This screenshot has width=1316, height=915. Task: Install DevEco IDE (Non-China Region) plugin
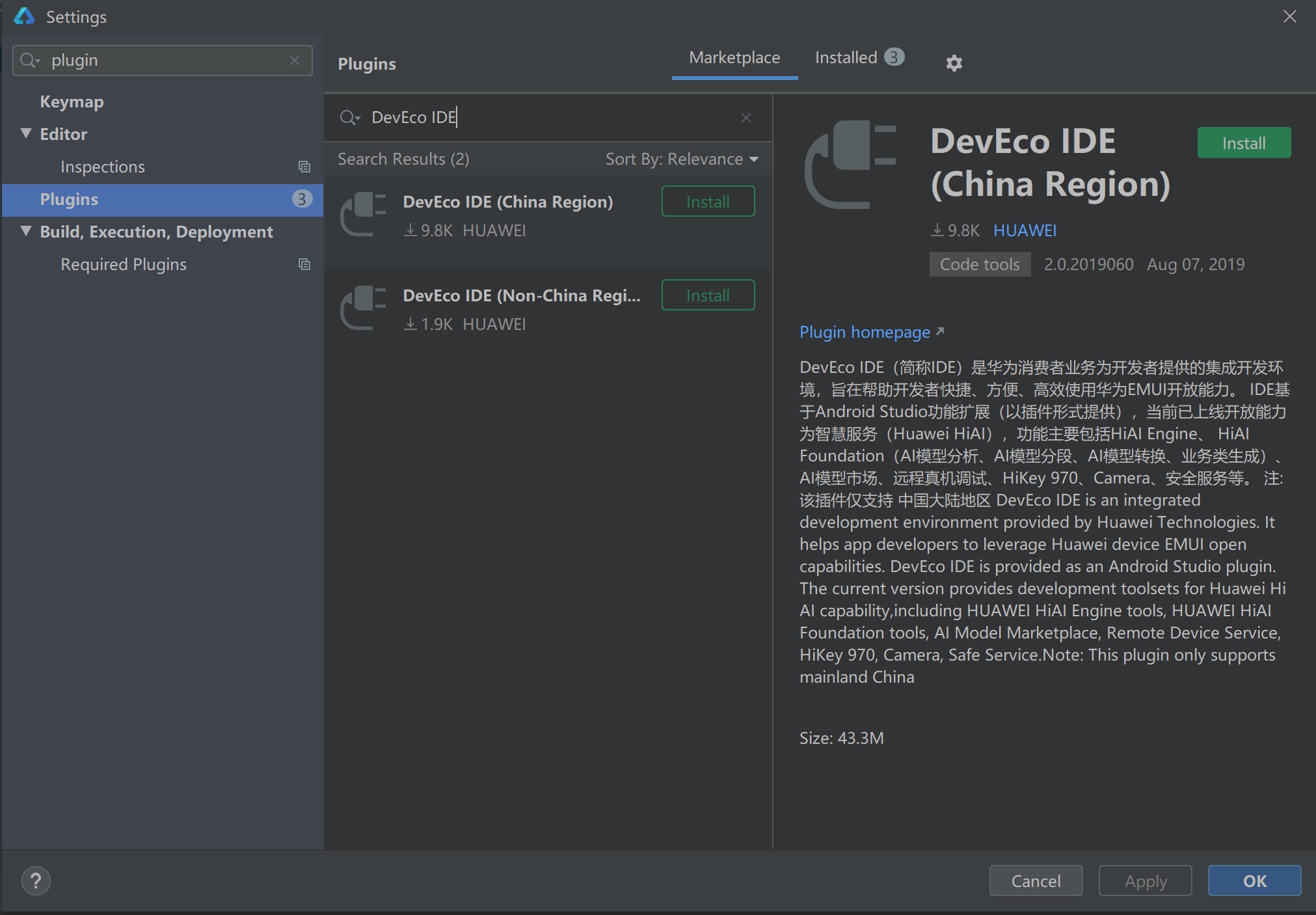pyautogui.click(x=708, y=295)
